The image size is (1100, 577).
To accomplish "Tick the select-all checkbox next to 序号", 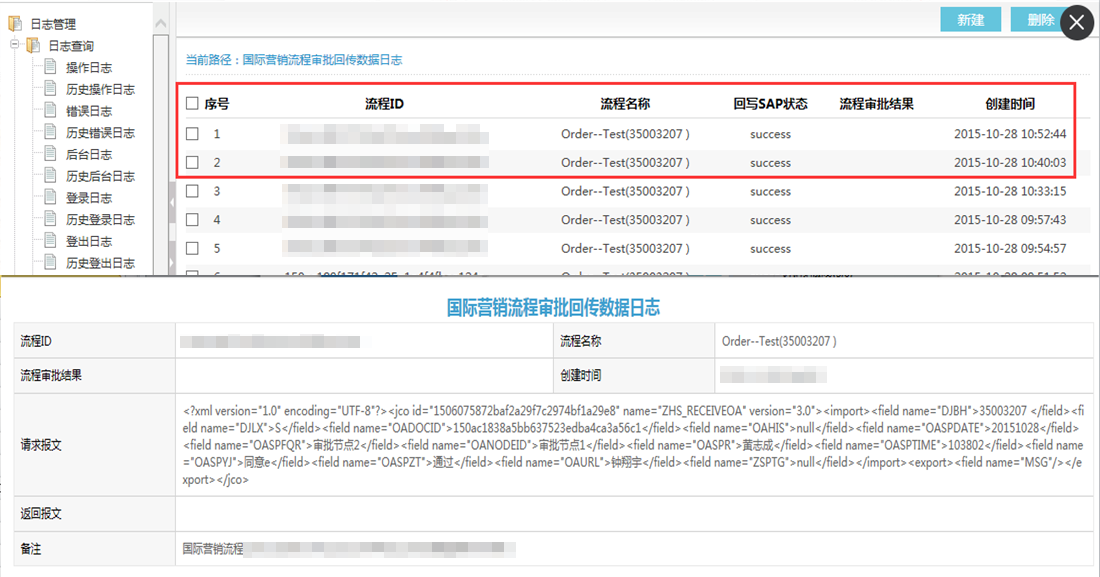I will click(192, 104).
